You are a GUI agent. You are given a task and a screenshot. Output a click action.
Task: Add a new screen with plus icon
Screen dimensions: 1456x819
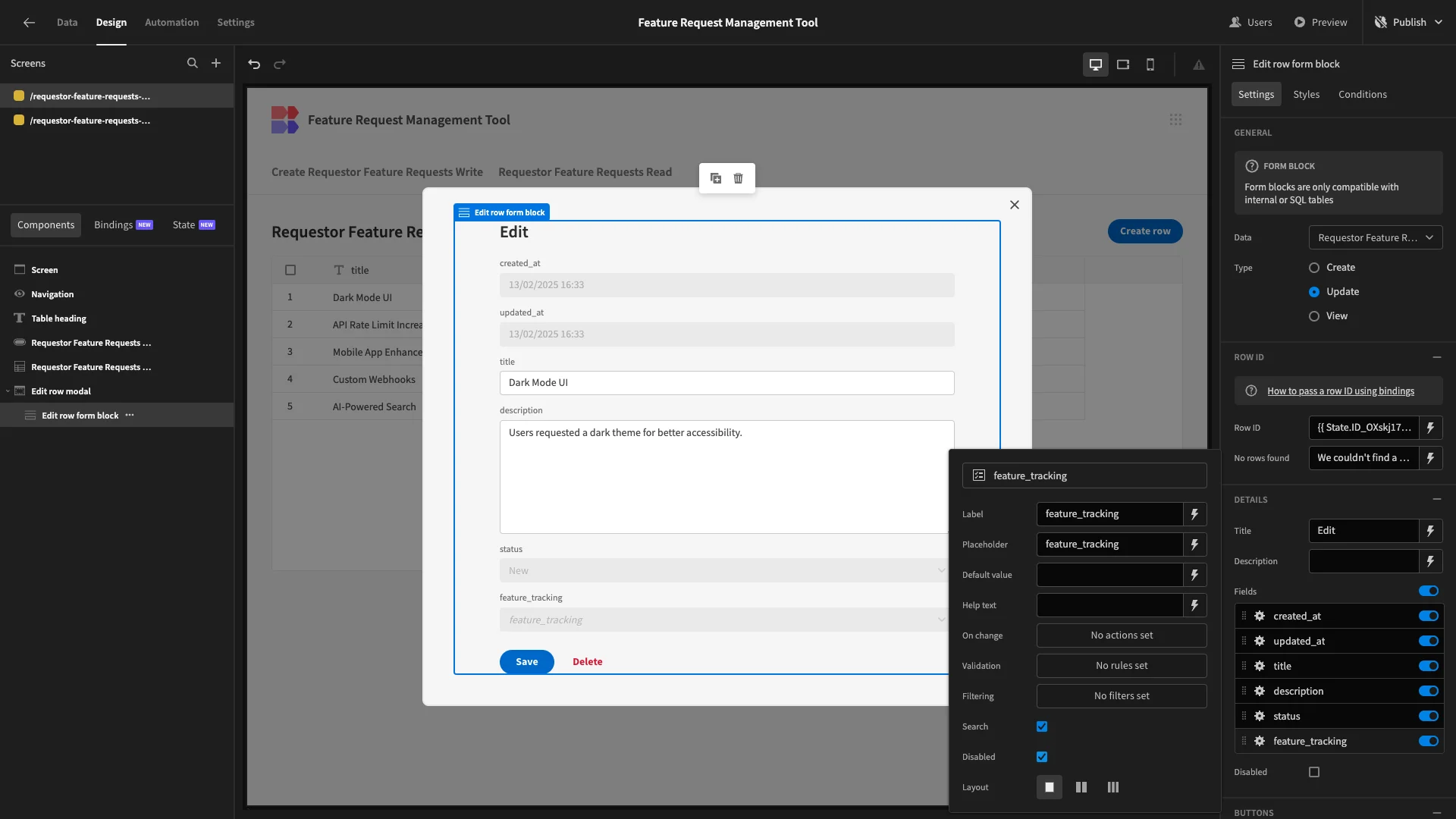click(x=216, y=64)
